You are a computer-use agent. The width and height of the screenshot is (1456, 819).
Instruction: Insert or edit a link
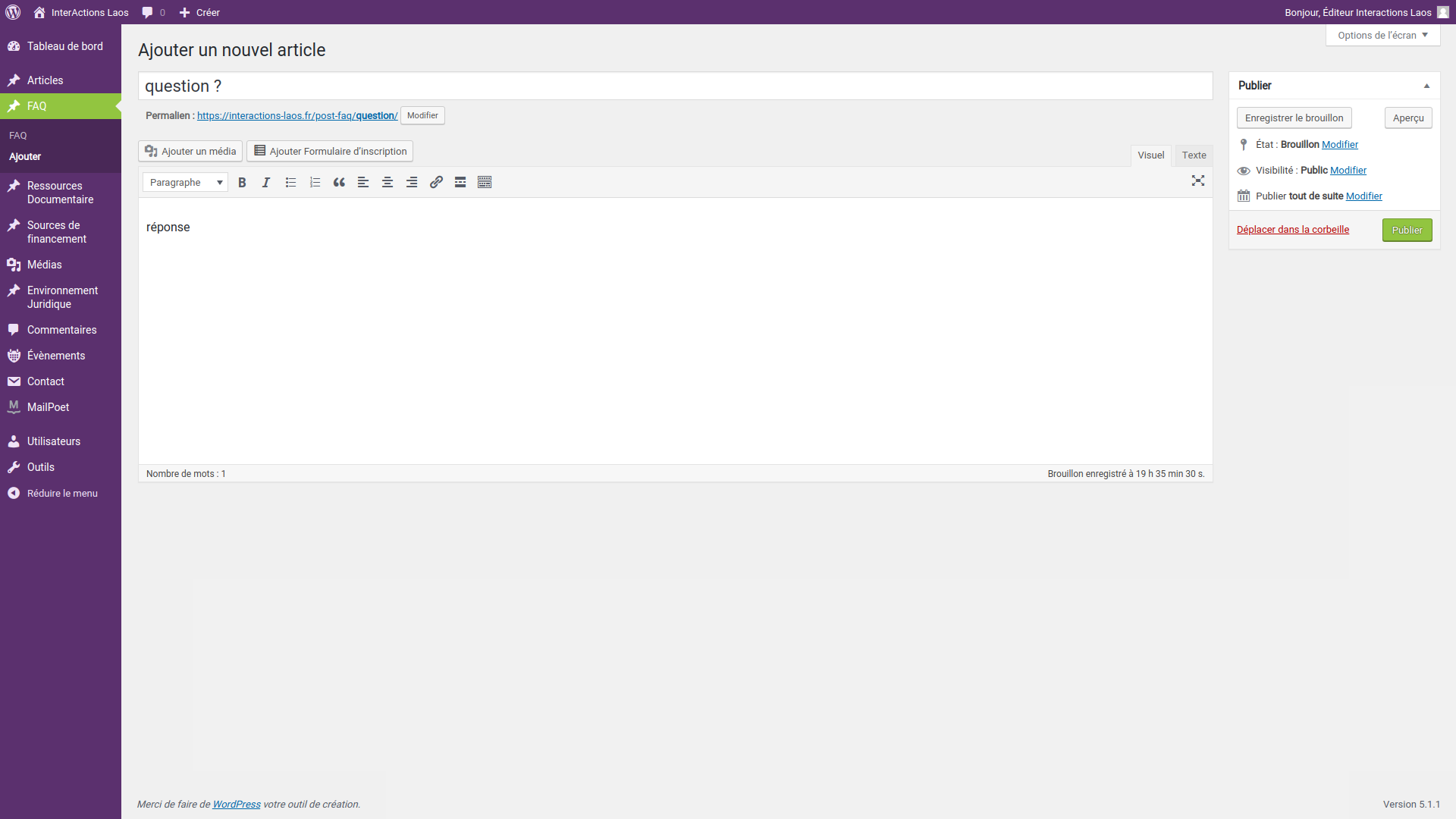(x=436, y=183)
